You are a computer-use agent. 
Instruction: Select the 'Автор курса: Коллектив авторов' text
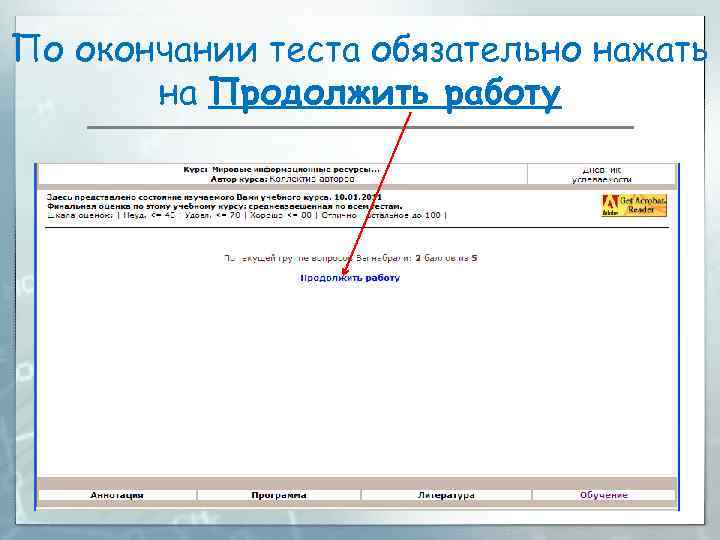(x=282, y=179)
